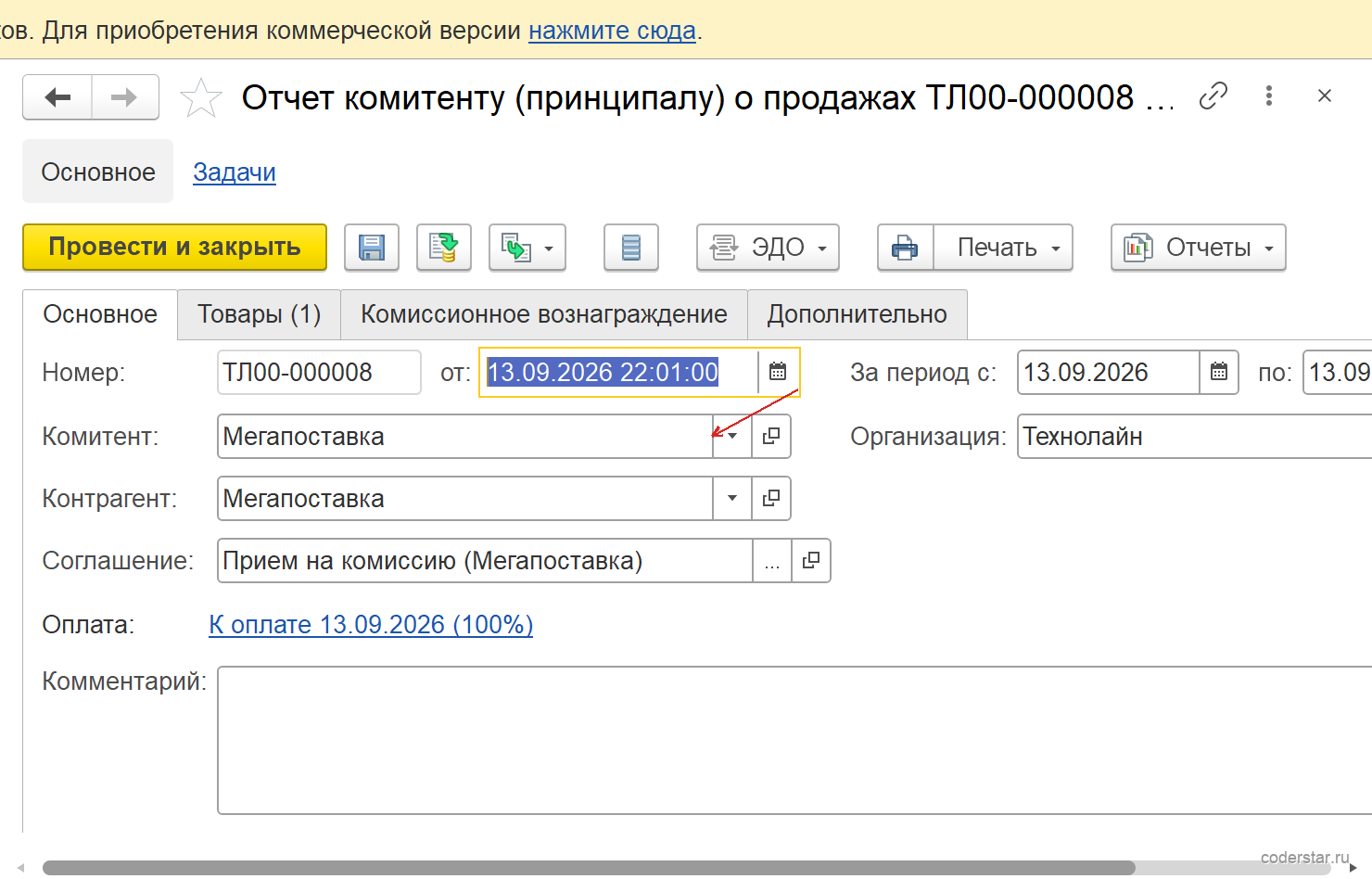Select the inner Основное form tab
The height and width of the screenshot is (879, 1372).
pos(100,314)
